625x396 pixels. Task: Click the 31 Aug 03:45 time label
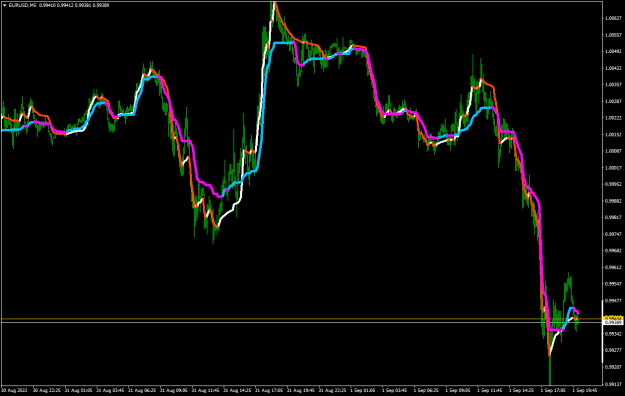[110, 390]
